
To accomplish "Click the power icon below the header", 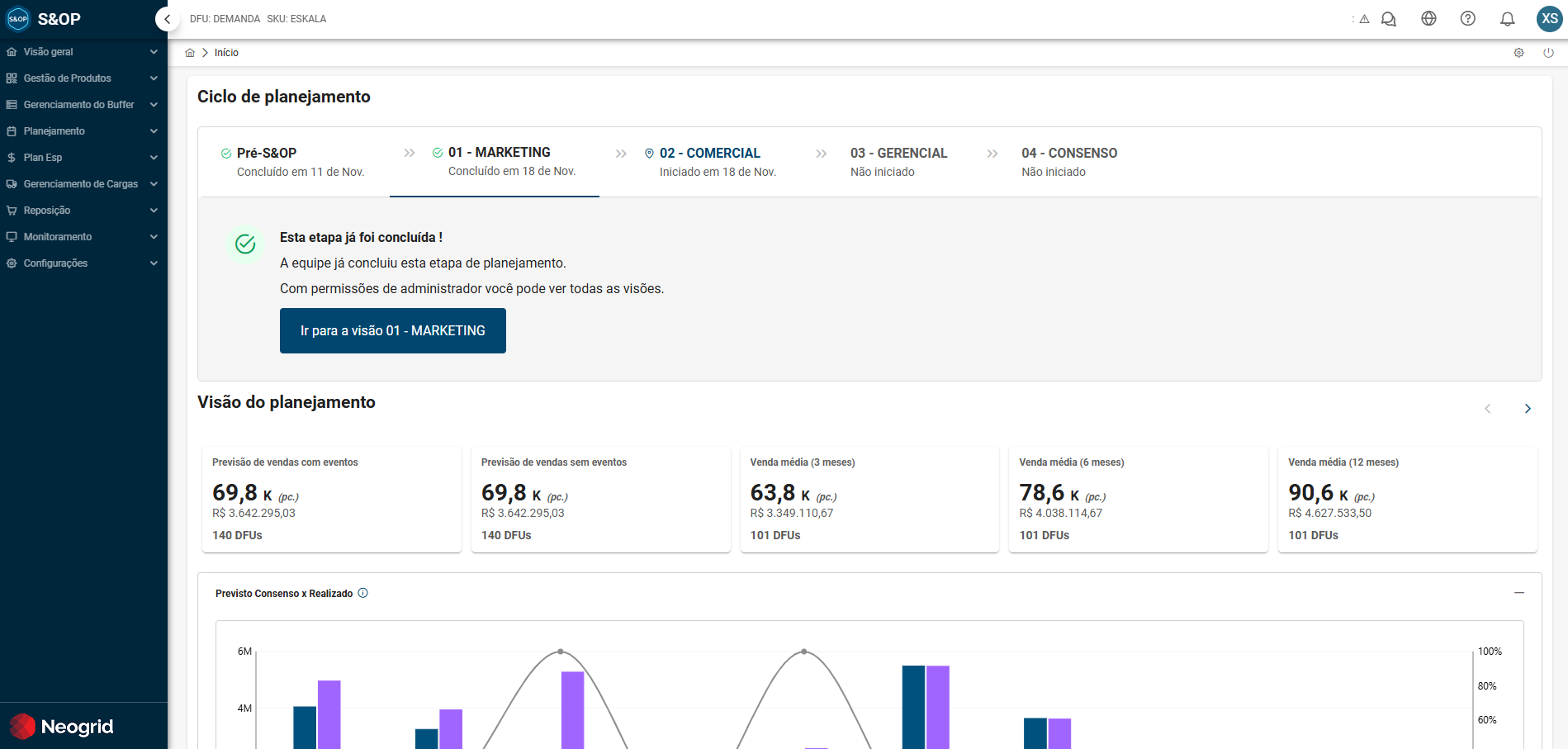I will click(x=1548, y=53).
